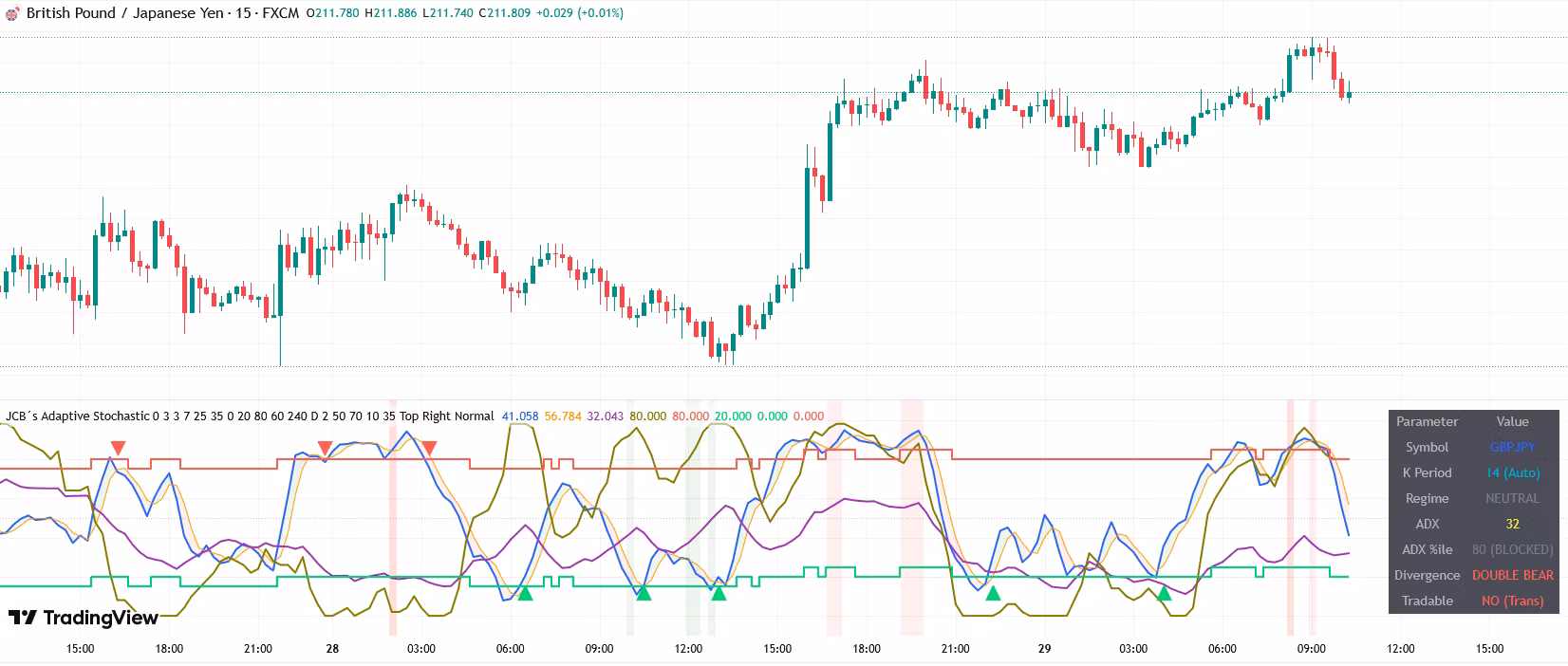This screenshot has width=1568, height=666.
Task: Click the leftmost red sell triangle marker
Action: click(118, 448)
